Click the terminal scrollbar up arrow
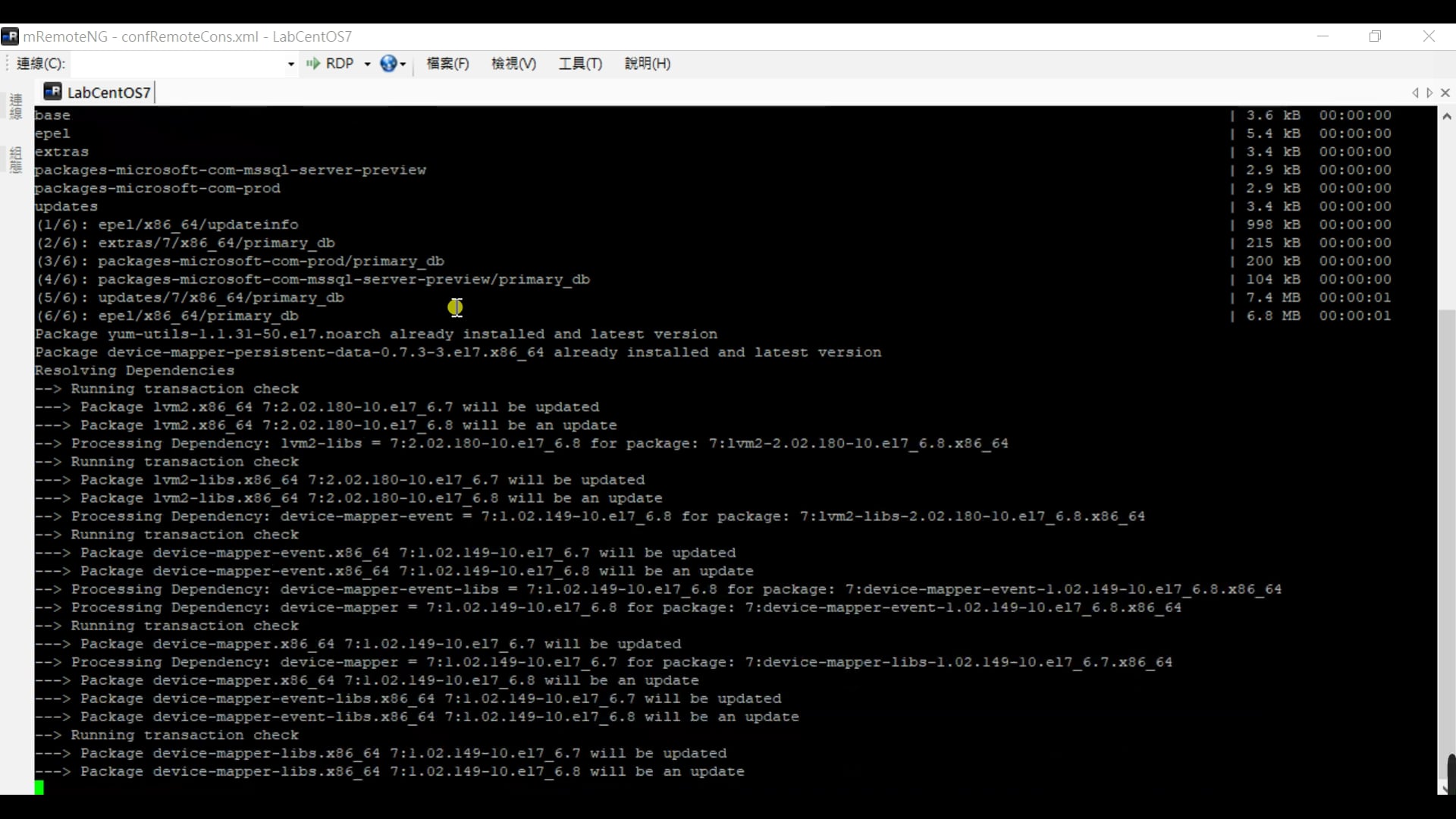Image resolution: width=1456 pixels, height=819 pixels. click(x=1446, y=116)
